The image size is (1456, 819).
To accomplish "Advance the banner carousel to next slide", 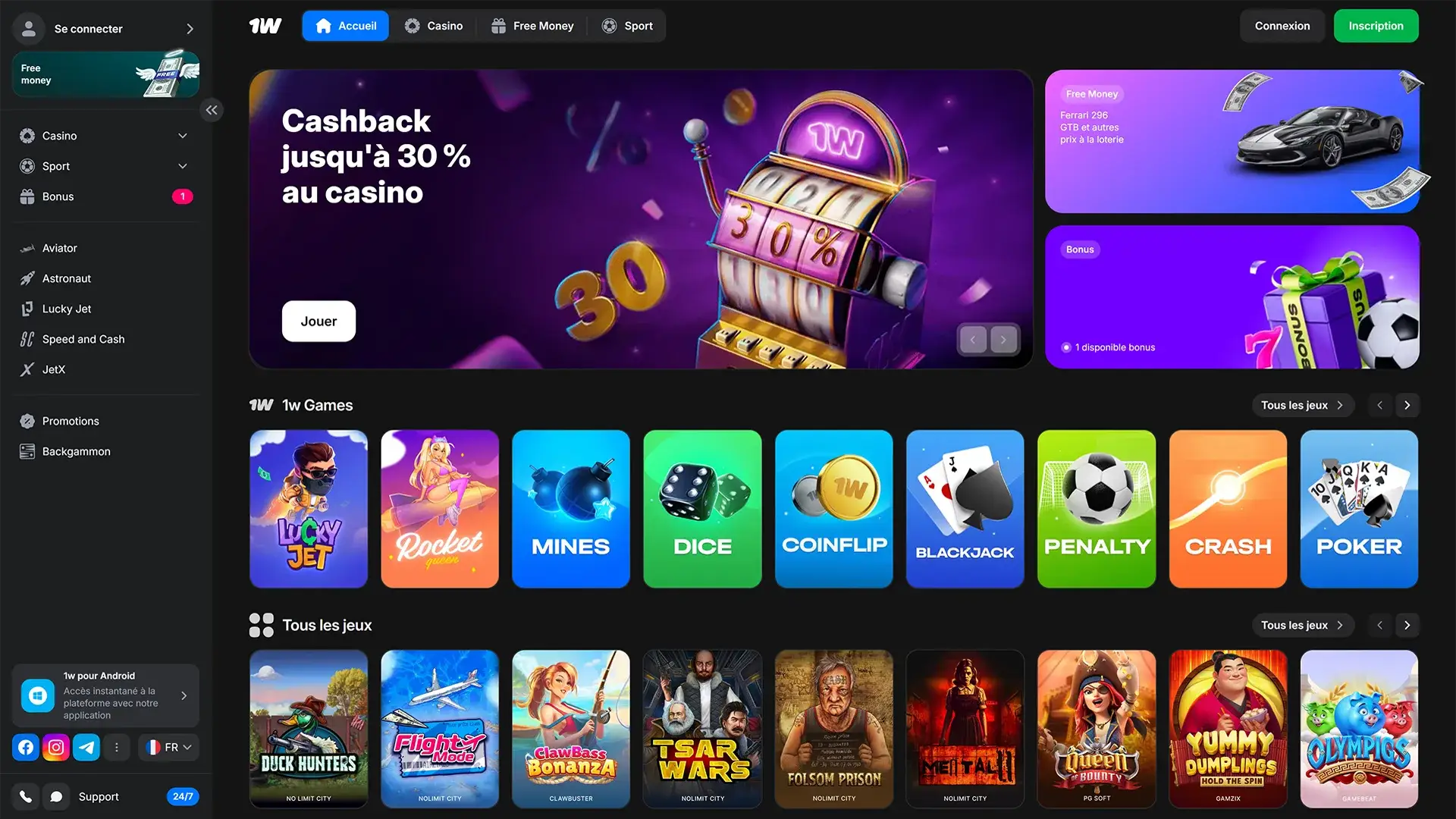I will pyautogui.click(x=1003, y=339).
